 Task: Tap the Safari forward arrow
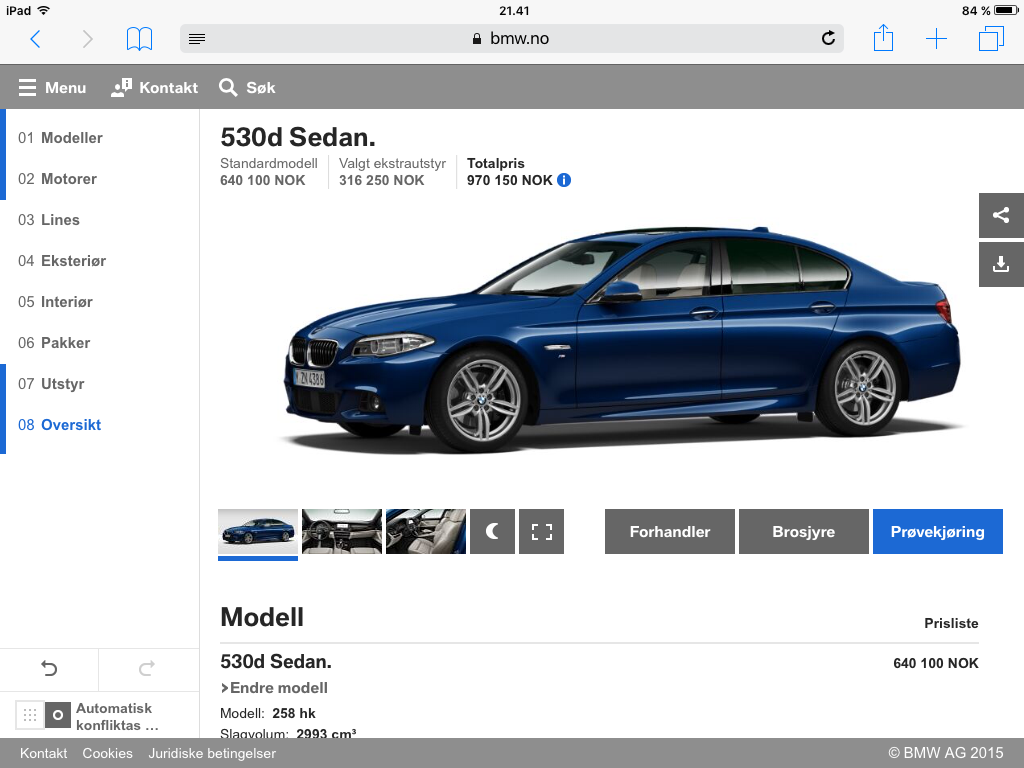pyautogui.click(x=88, y=39)
